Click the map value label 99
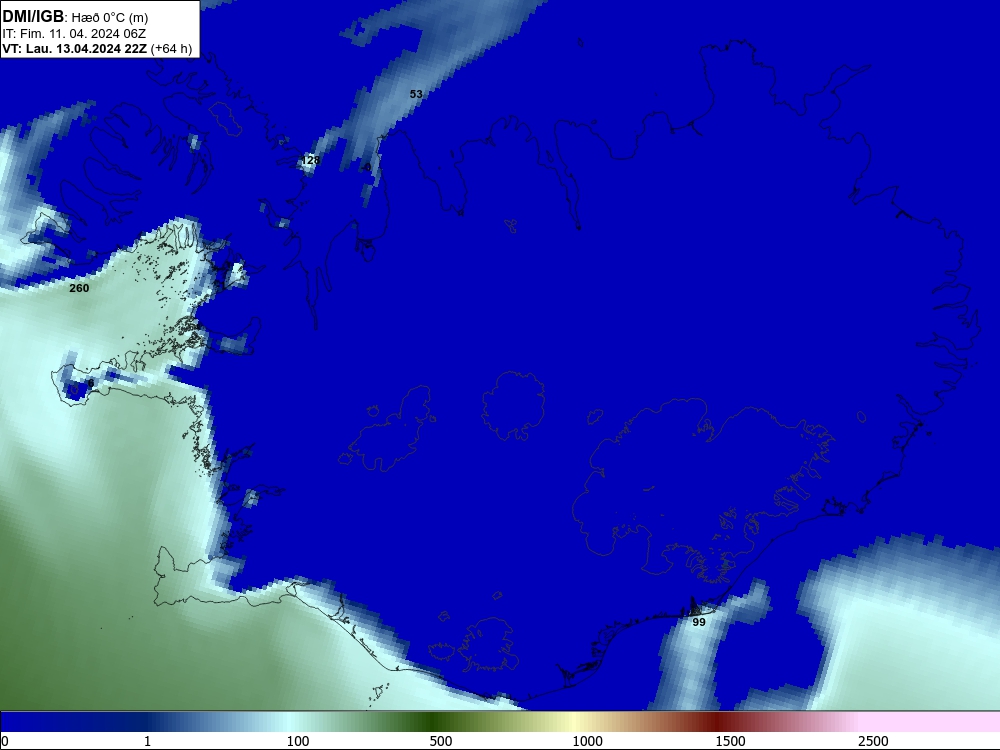The width and height of the screenshot is (1000, 750). click(699, 622)
